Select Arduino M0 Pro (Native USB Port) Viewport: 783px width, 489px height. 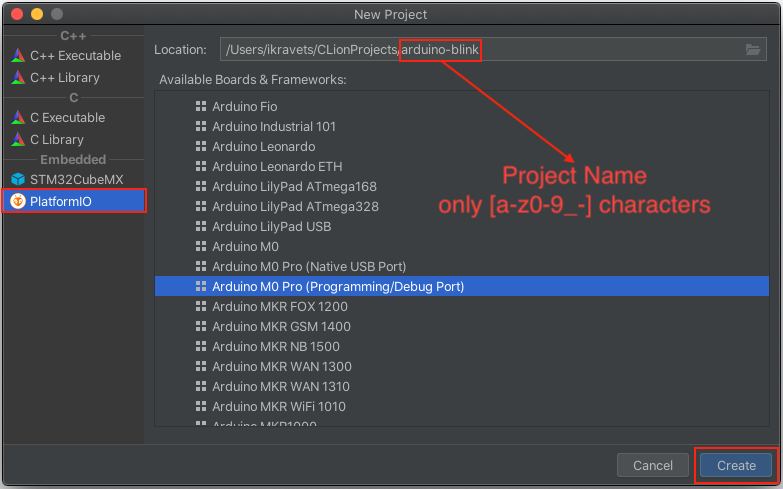point(462,266)
